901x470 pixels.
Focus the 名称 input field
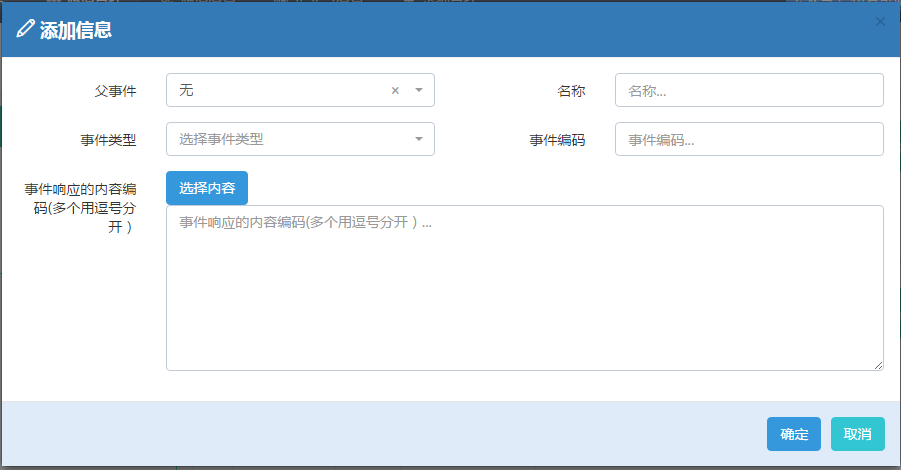(749, 90)
